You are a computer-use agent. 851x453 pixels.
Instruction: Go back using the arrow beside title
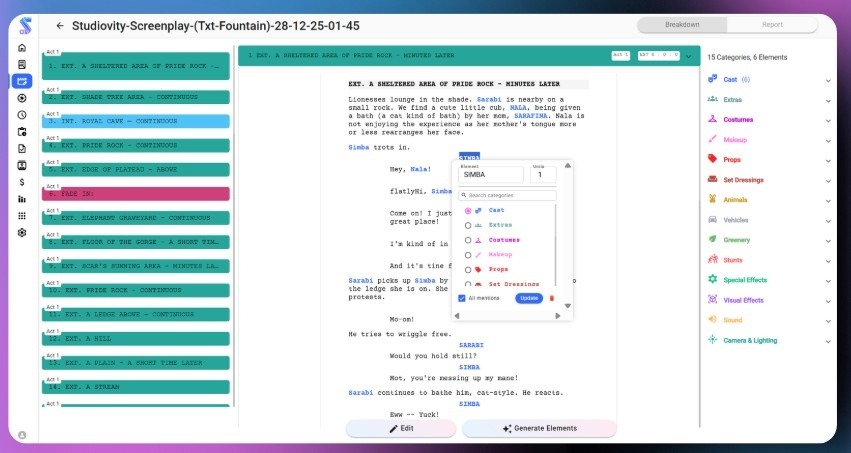click(60, 25)
